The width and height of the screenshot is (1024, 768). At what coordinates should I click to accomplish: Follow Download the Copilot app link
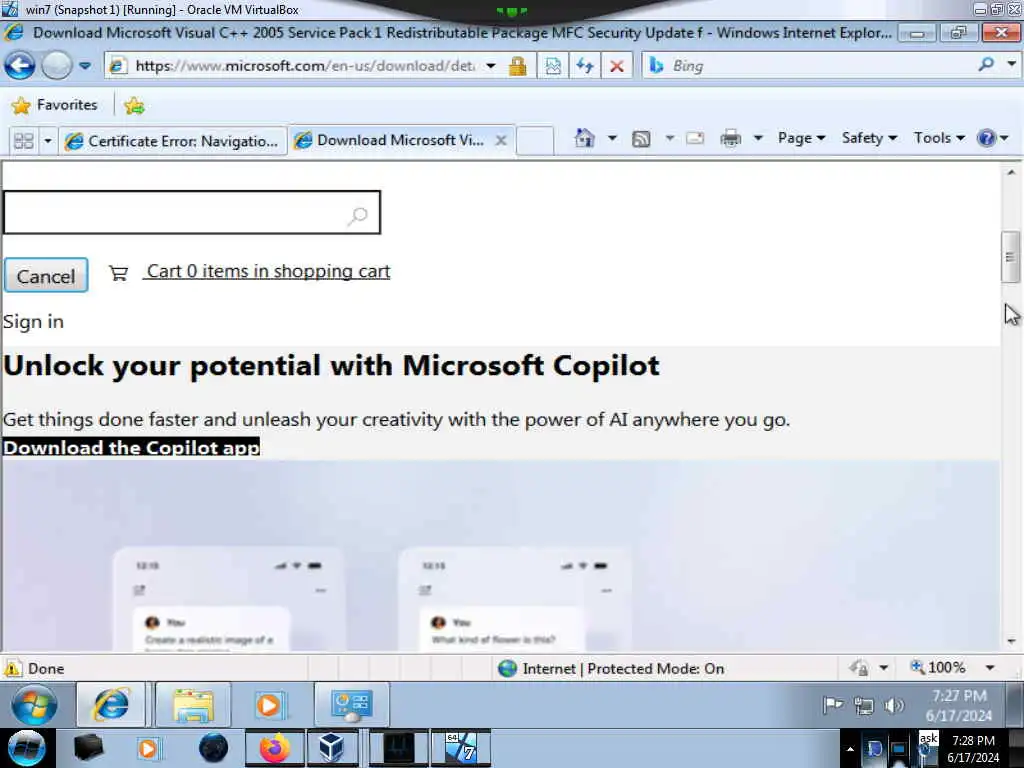click(x=131, y=447)
